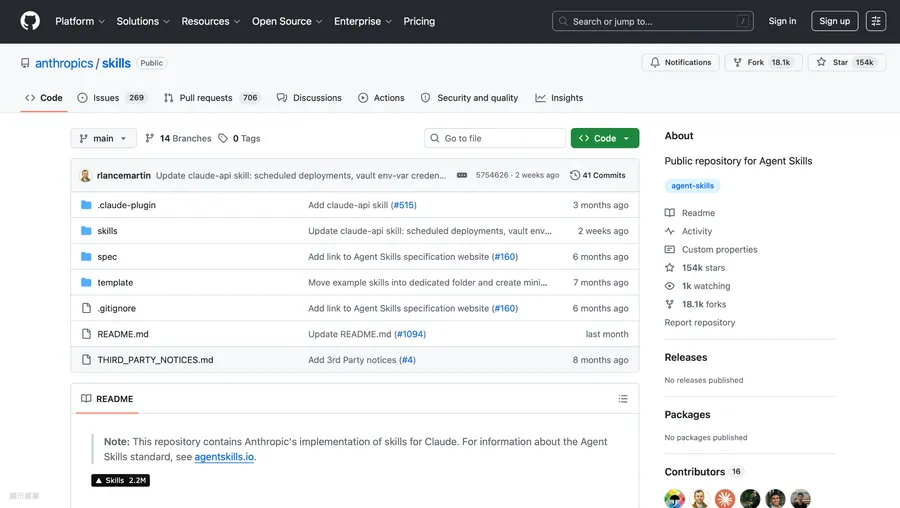The image size is (900, 508).
Task: Open the header settings icon beside Sign up
Action: click(876, 21)
